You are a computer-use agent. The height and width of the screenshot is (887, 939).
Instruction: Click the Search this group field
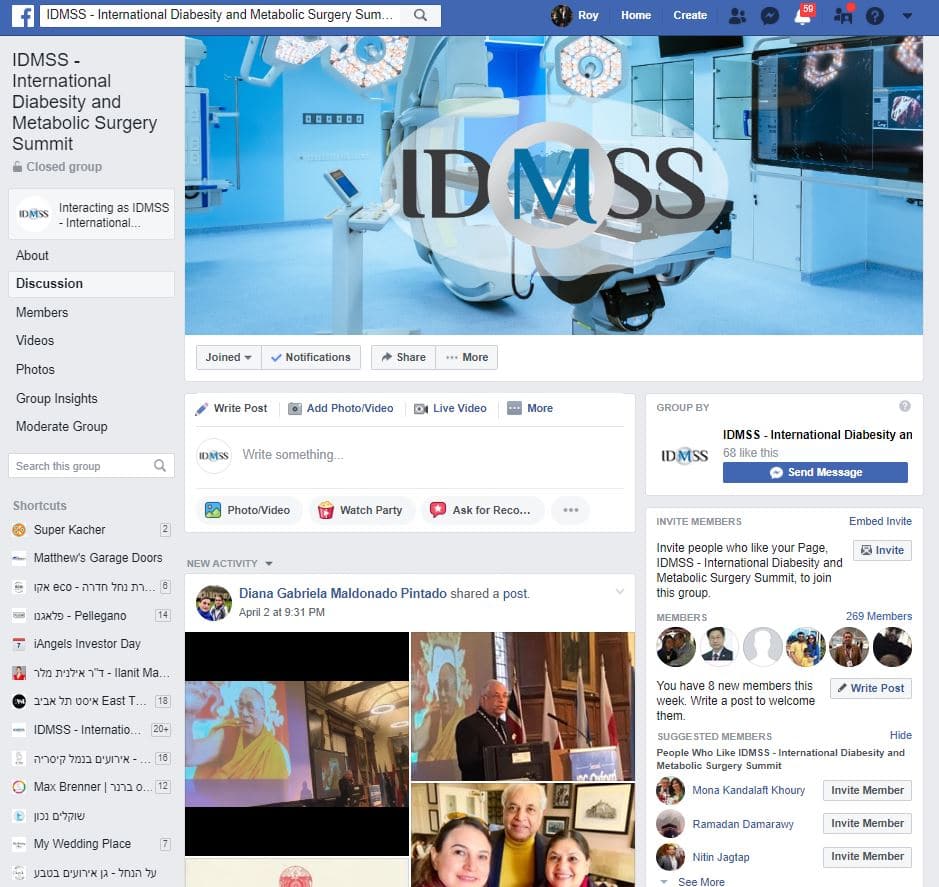click(x=82, y=466)
